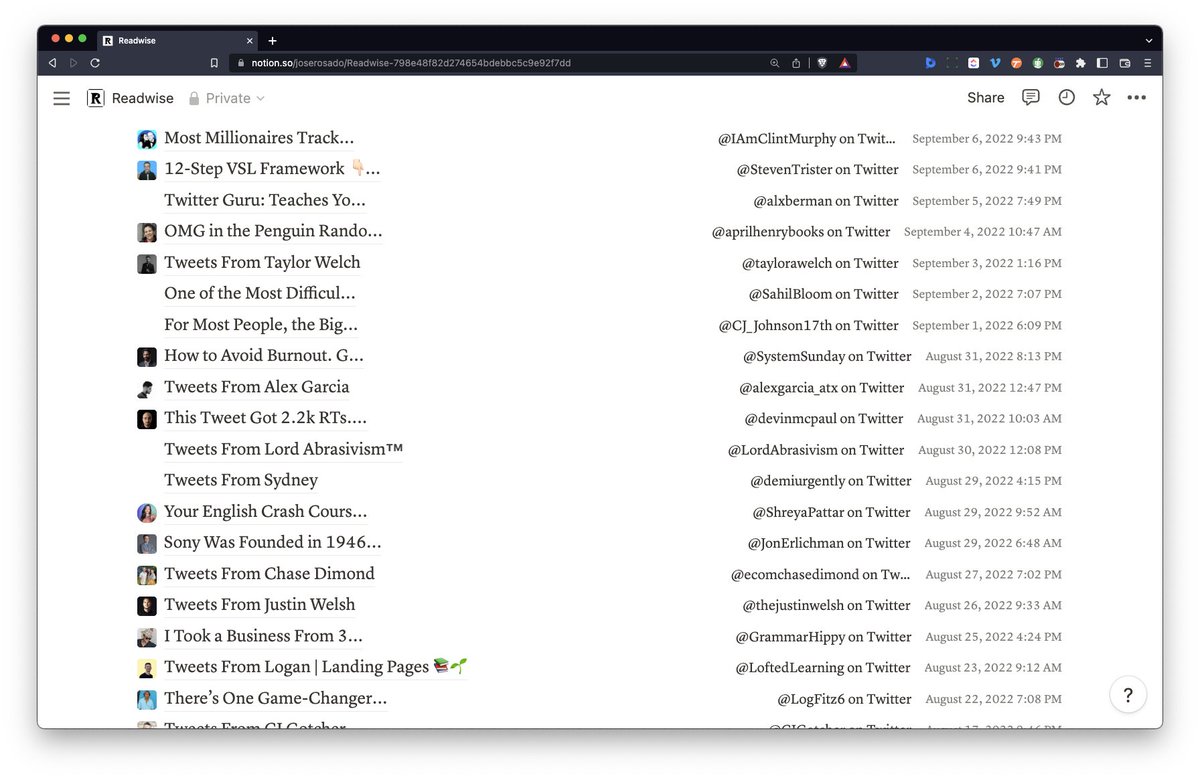The image size is (1200, 778).
Task: Expand the tab search chevron at top right
Action: 1148,41
